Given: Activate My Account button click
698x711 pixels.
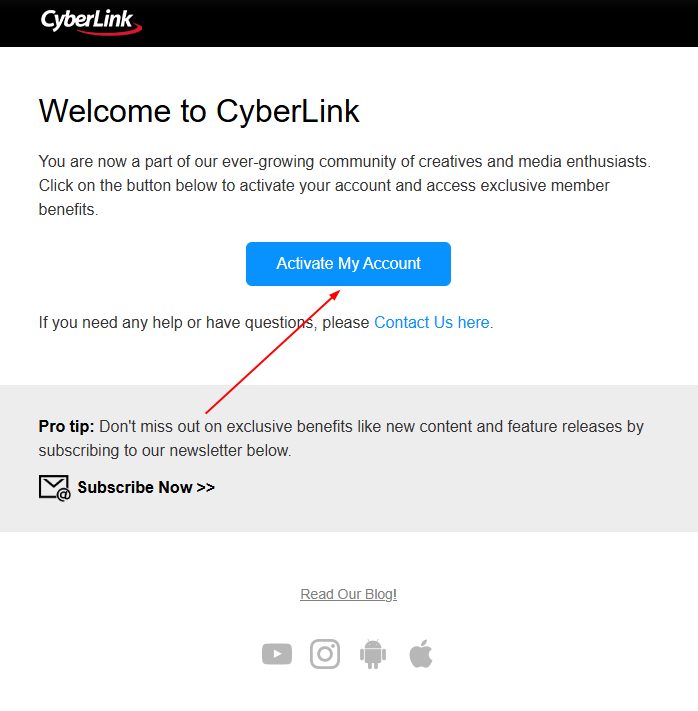Looking at the screenshot, I should tap(348, 264).
